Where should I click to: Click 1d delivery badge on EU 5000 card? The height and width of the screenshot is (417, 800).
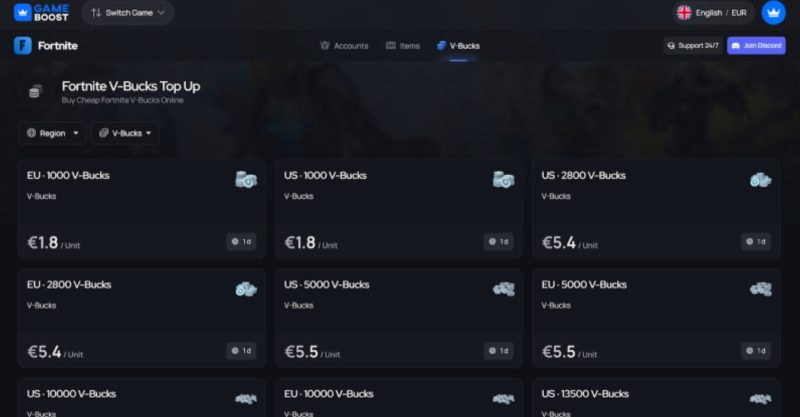pos(756,351)
